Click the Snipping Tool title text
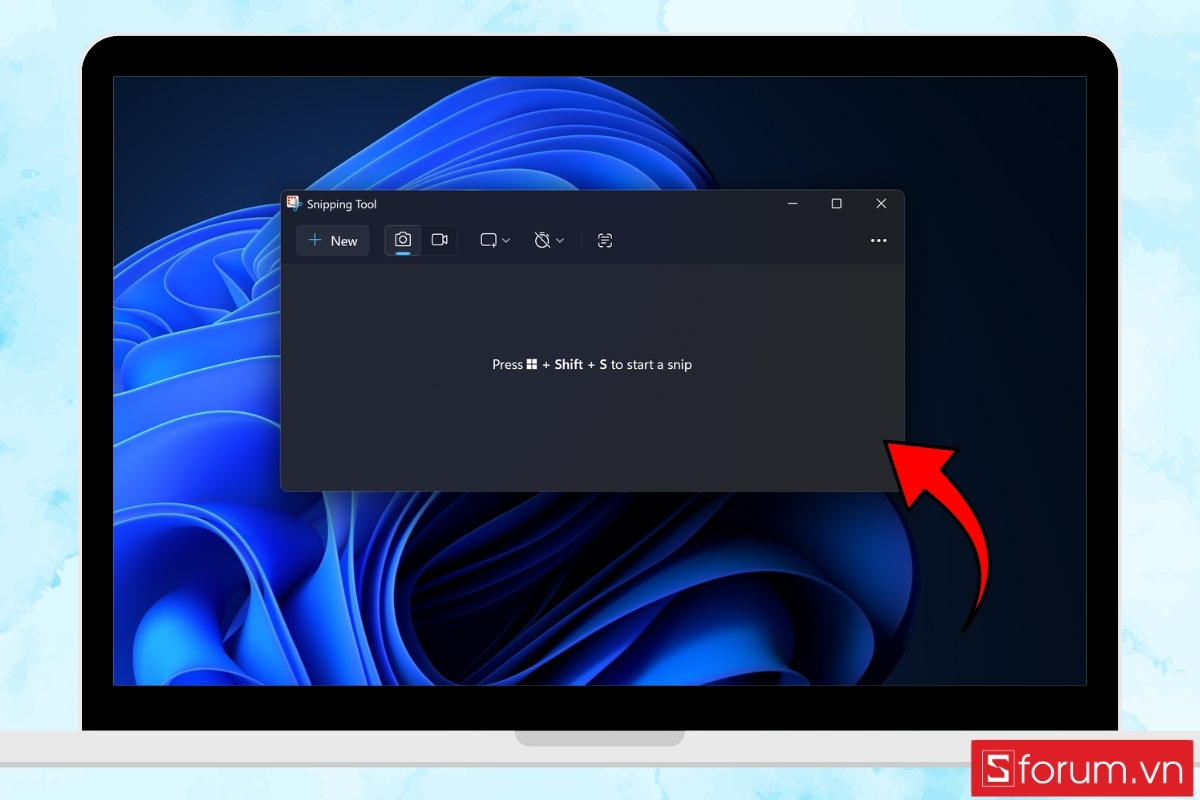Viewport: 1200px width, 800px height. coord(342,204)
